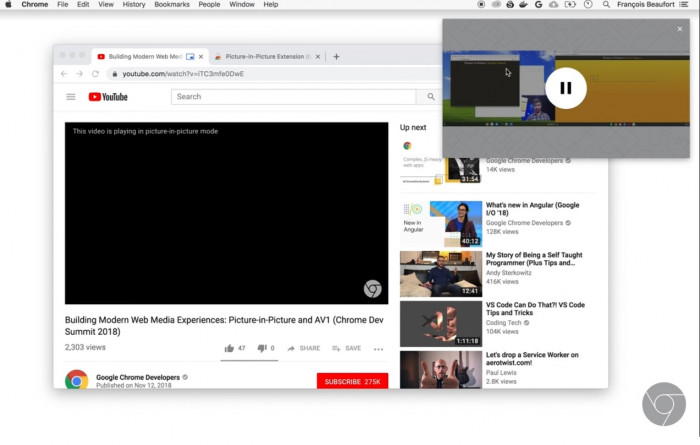Open the Chrome menu in menu bar

34,4
